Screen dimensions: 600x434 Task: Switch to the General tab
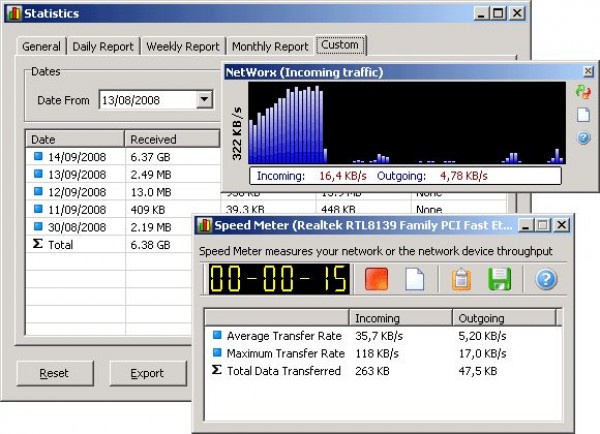tap(42, 47)
